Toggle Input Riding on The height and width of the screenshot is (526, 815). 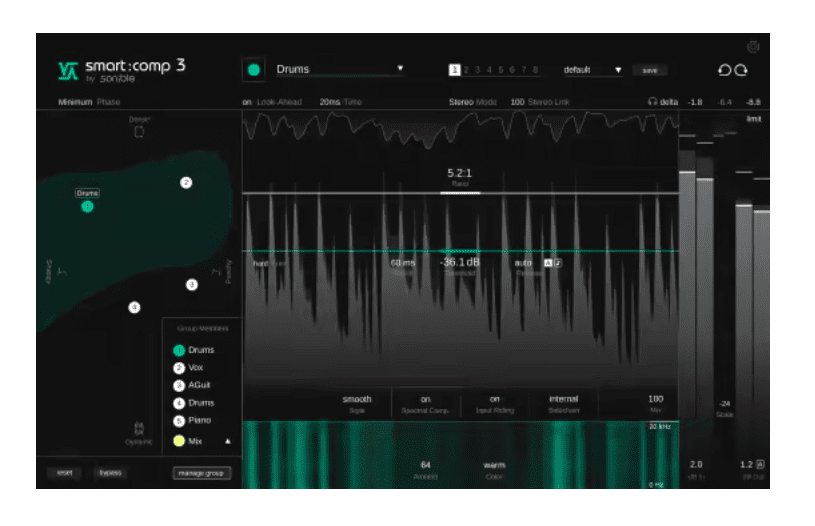point(494,399)
